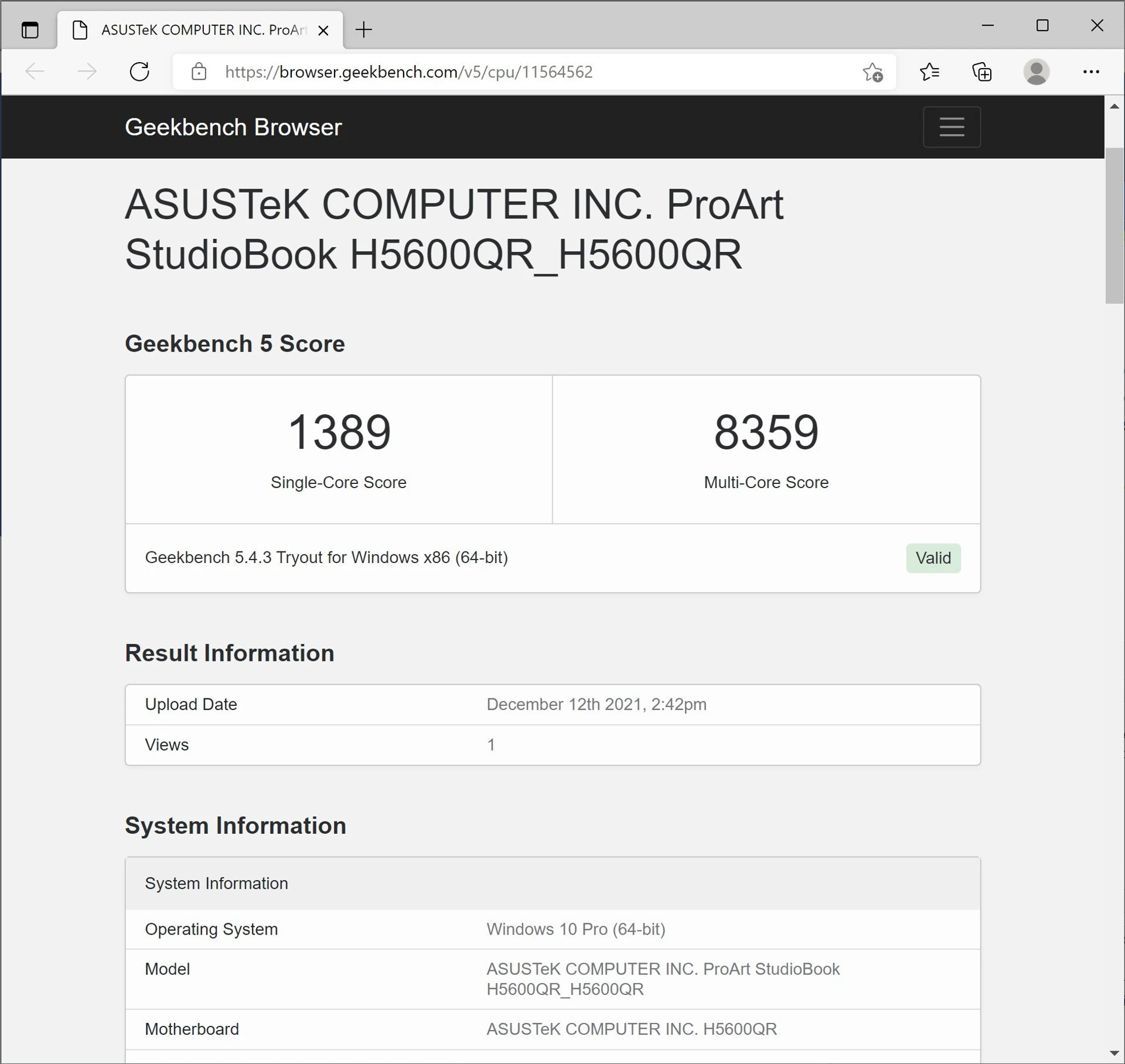Click the Model value ProArt StudioBook text
Image resolution: width=1125 pixels, height=1064 pixels.
(x=663, y=979)
